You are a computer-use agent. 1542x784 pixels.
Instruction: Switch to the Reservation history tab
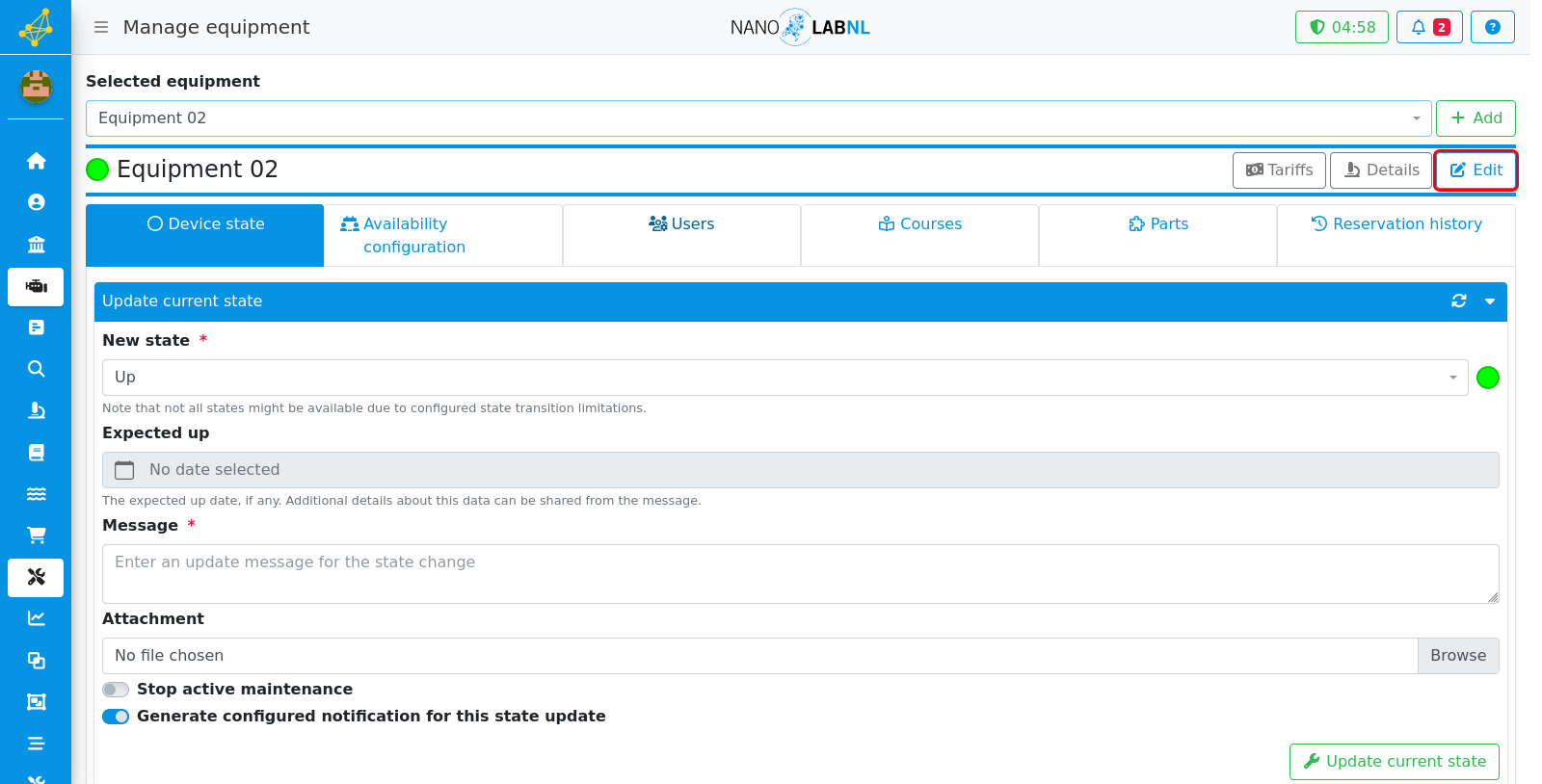point(1396,235)
